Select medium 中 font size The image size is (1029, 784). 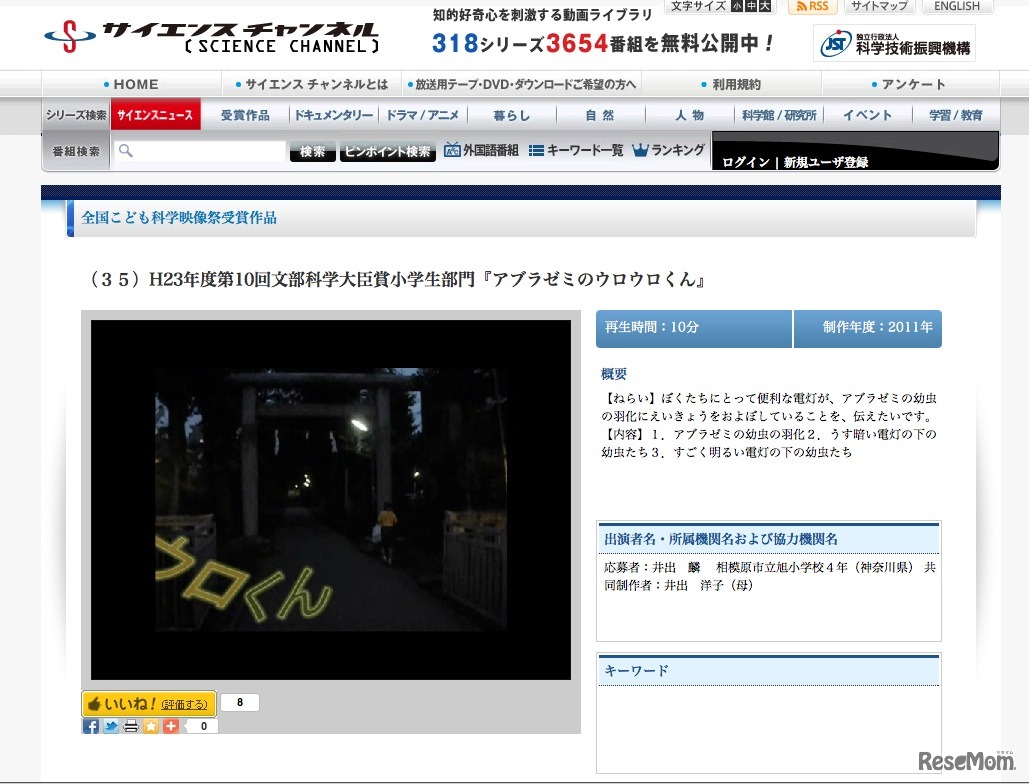pos(751,6)
